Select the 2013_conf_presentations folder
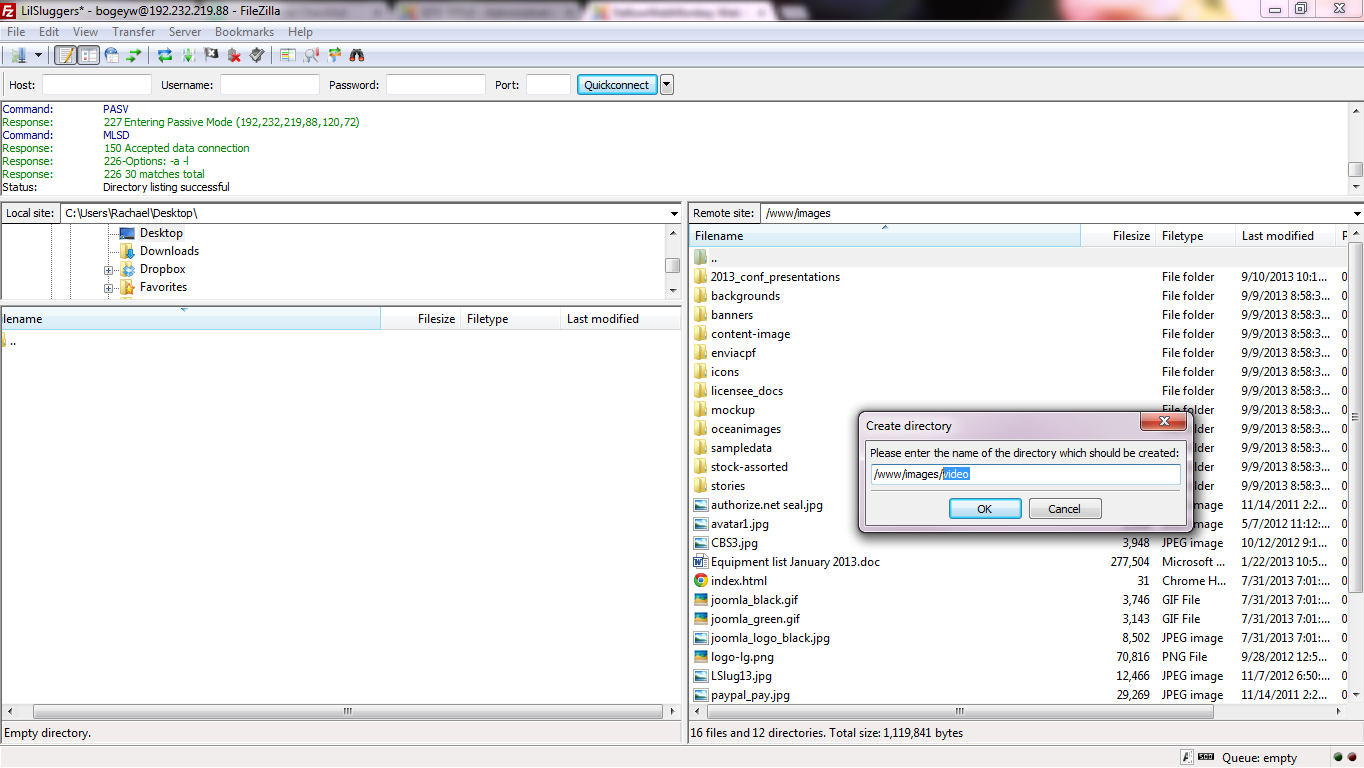 [x=775, y=277]
